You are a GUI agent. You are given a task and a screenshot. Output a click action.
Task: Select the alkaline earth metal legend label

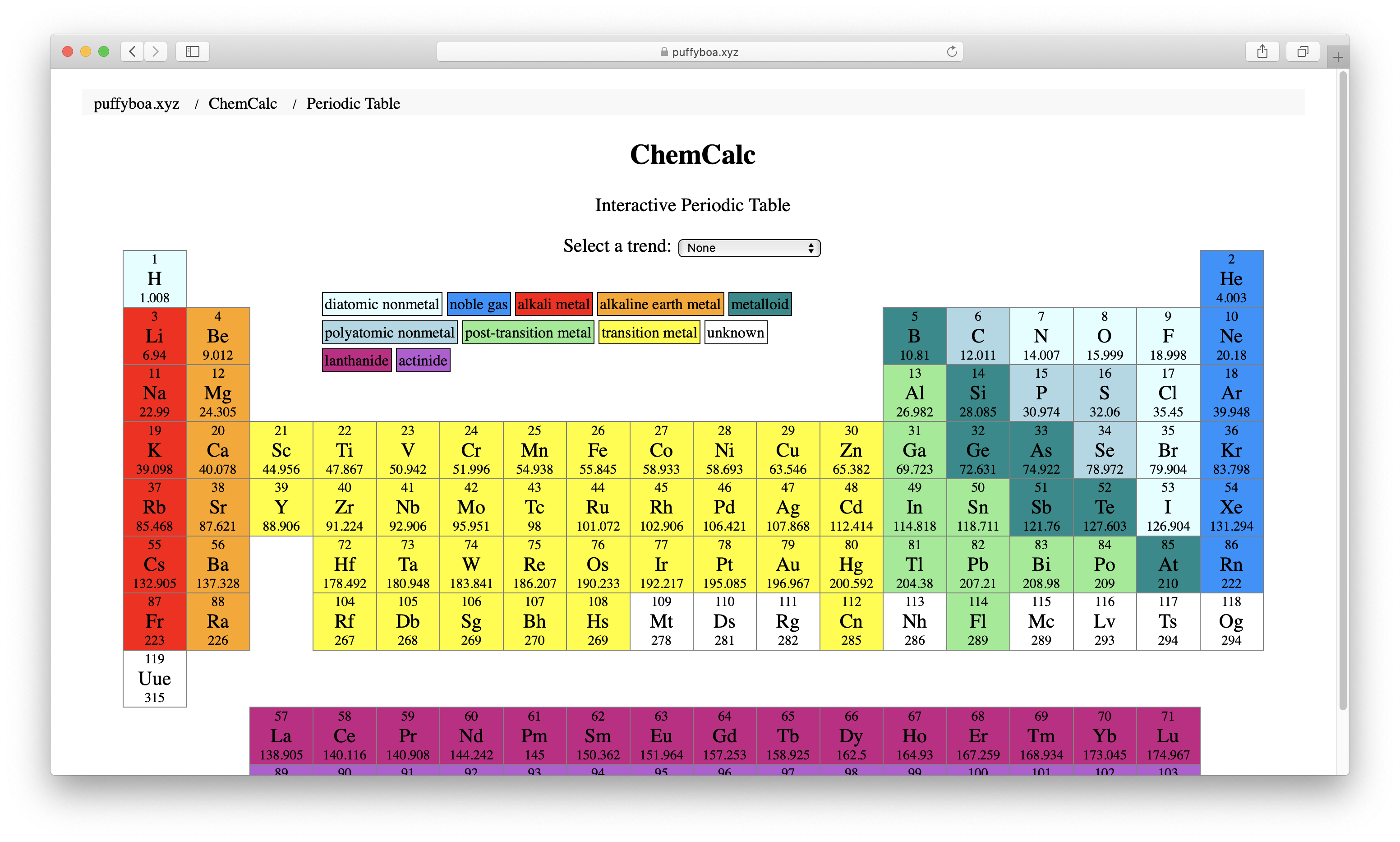click(x=660, y=304)
